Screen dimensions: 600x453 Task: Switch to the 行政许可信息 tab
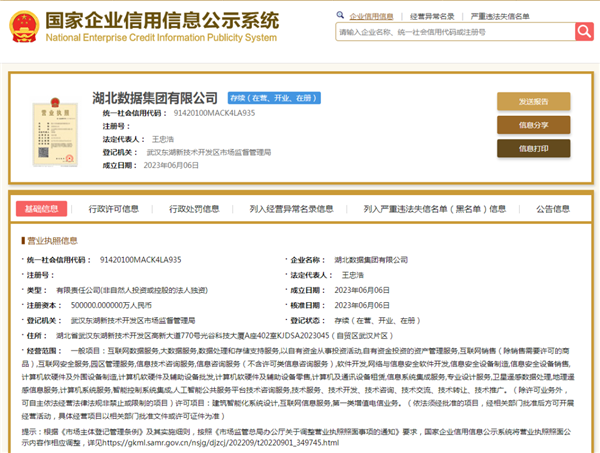(114, 209)
